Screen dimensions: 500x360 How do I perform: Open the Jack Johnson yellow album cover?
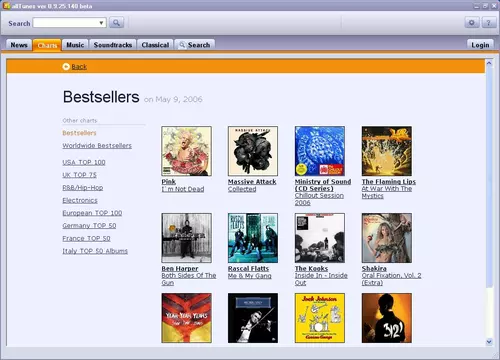(x=320, y=318)
